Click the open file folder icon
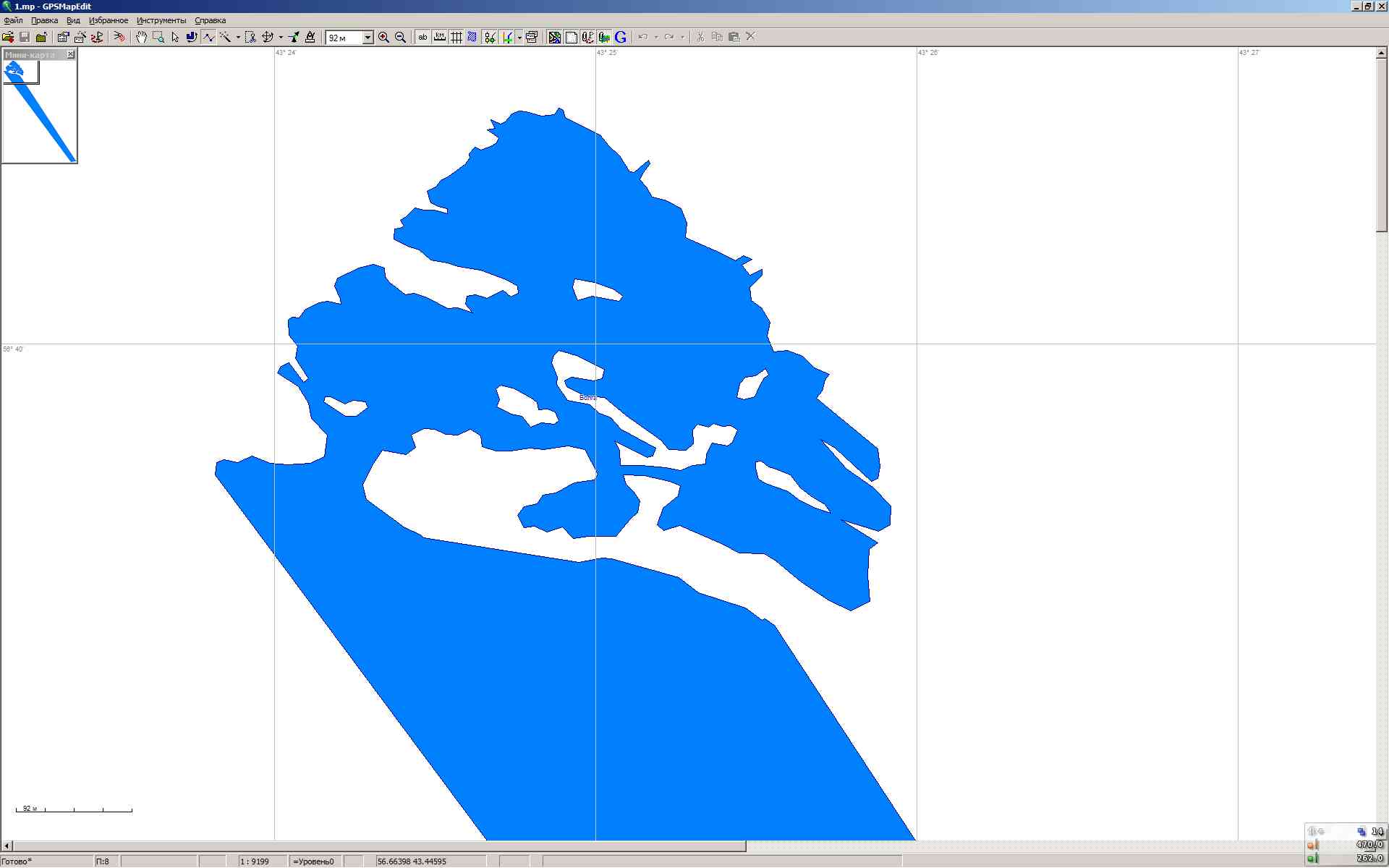This screenshot has width=1389, height=868. click(x=8, y=37)
